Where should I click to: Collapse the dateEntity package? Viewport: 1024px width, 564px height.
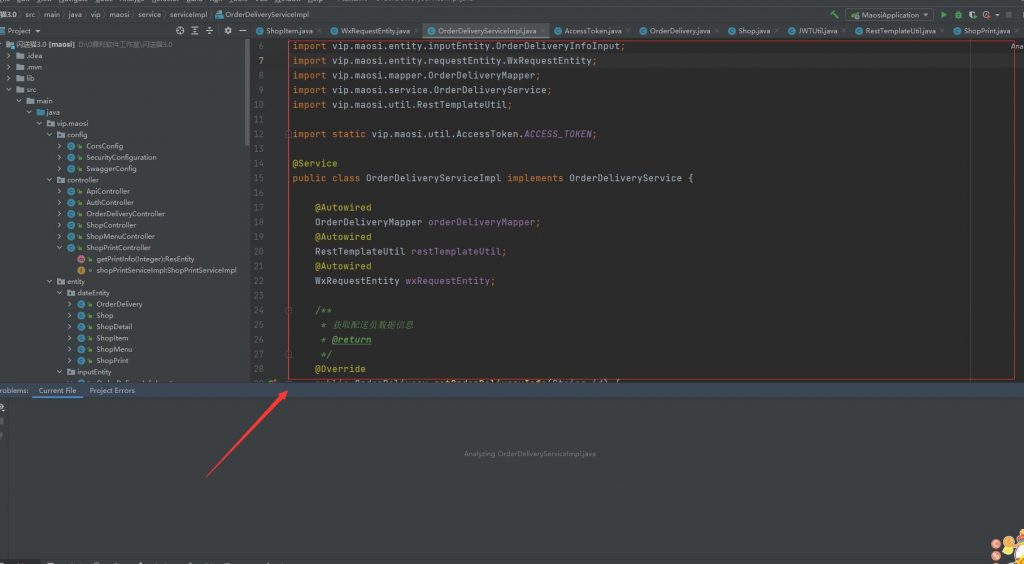tap(60, 293)
